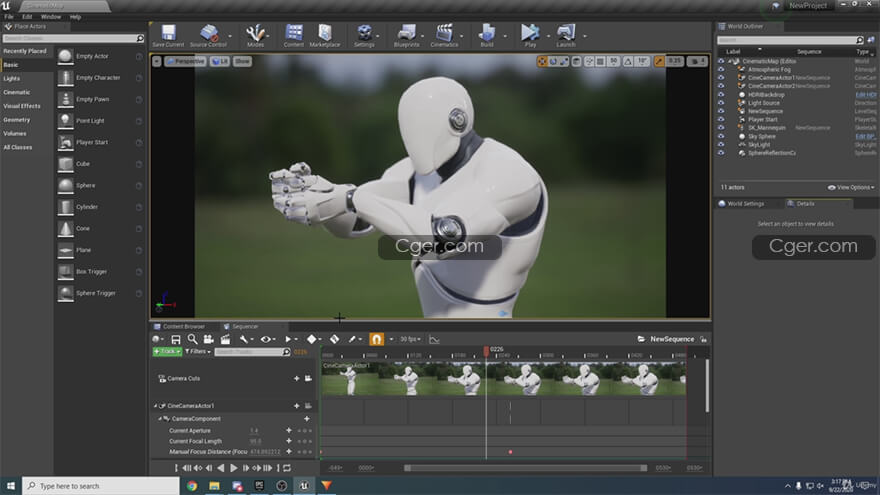Save the sequence with the Sequencer save icon
The width and height of the screenshot is (880, 495).
pos(176,339)
